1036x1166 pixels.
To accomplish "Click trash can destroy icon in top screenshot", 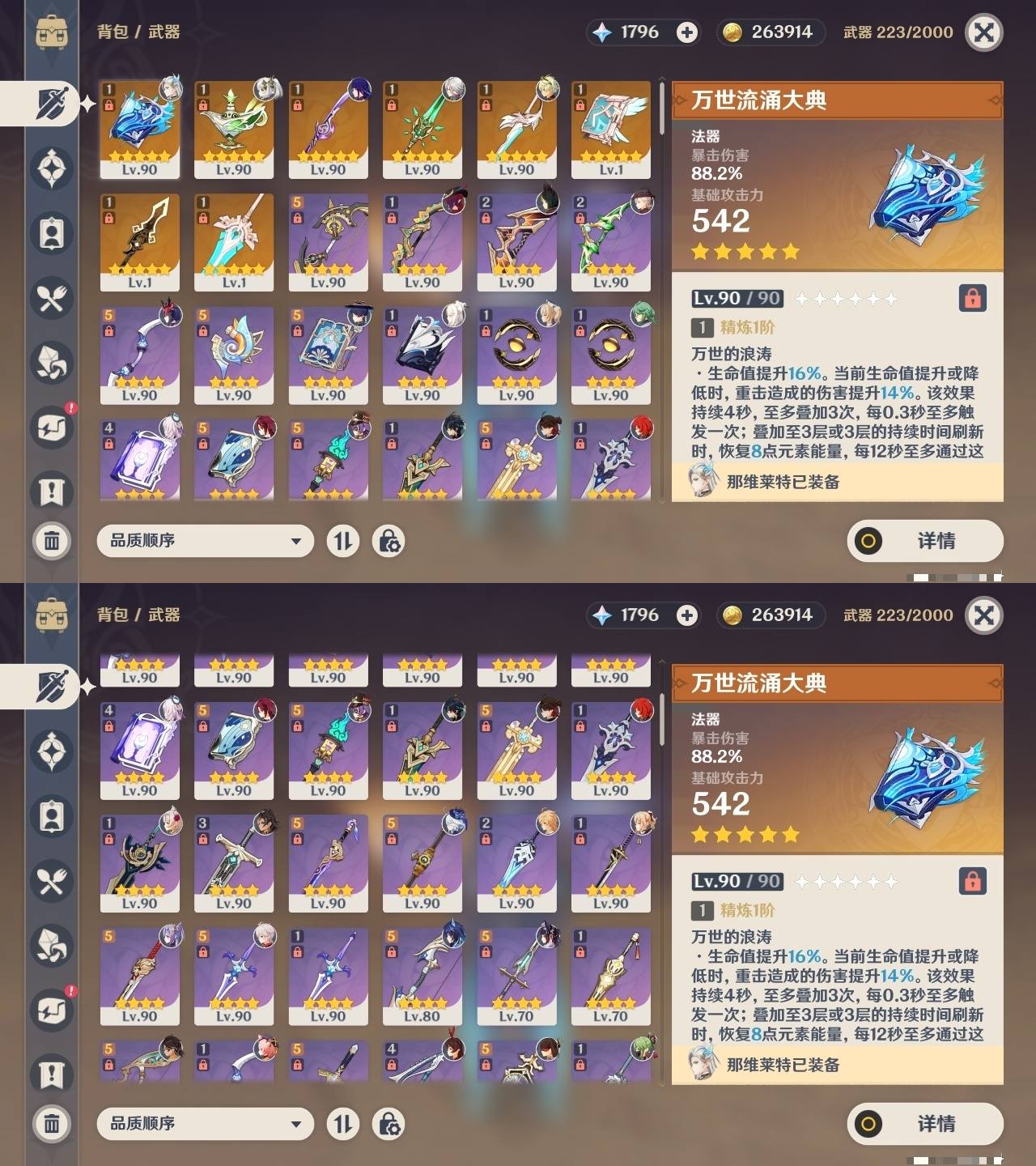I will click(x=52, y=541).
